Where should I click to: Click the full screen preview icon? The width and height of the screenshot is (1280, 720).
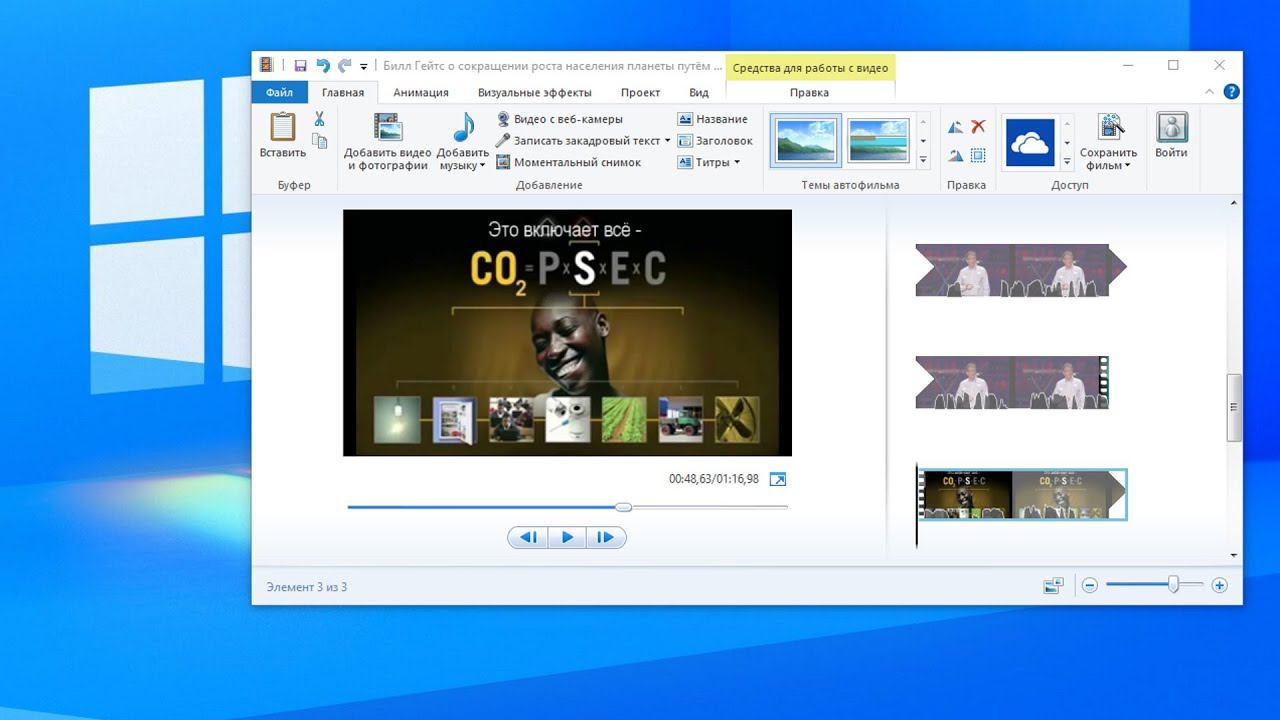(x=777, y=480)
